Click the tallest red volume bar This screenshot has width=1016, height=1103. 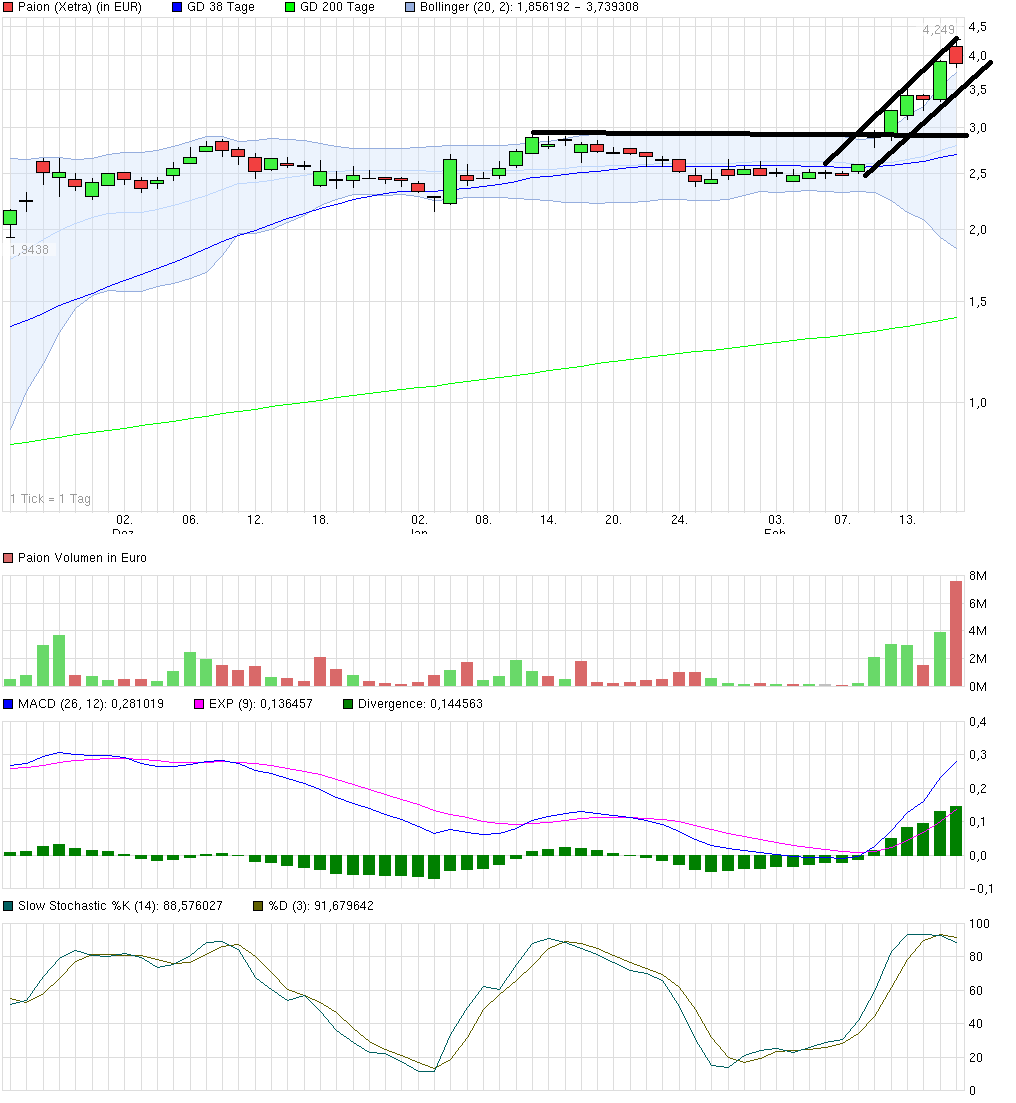pos(955,633)
